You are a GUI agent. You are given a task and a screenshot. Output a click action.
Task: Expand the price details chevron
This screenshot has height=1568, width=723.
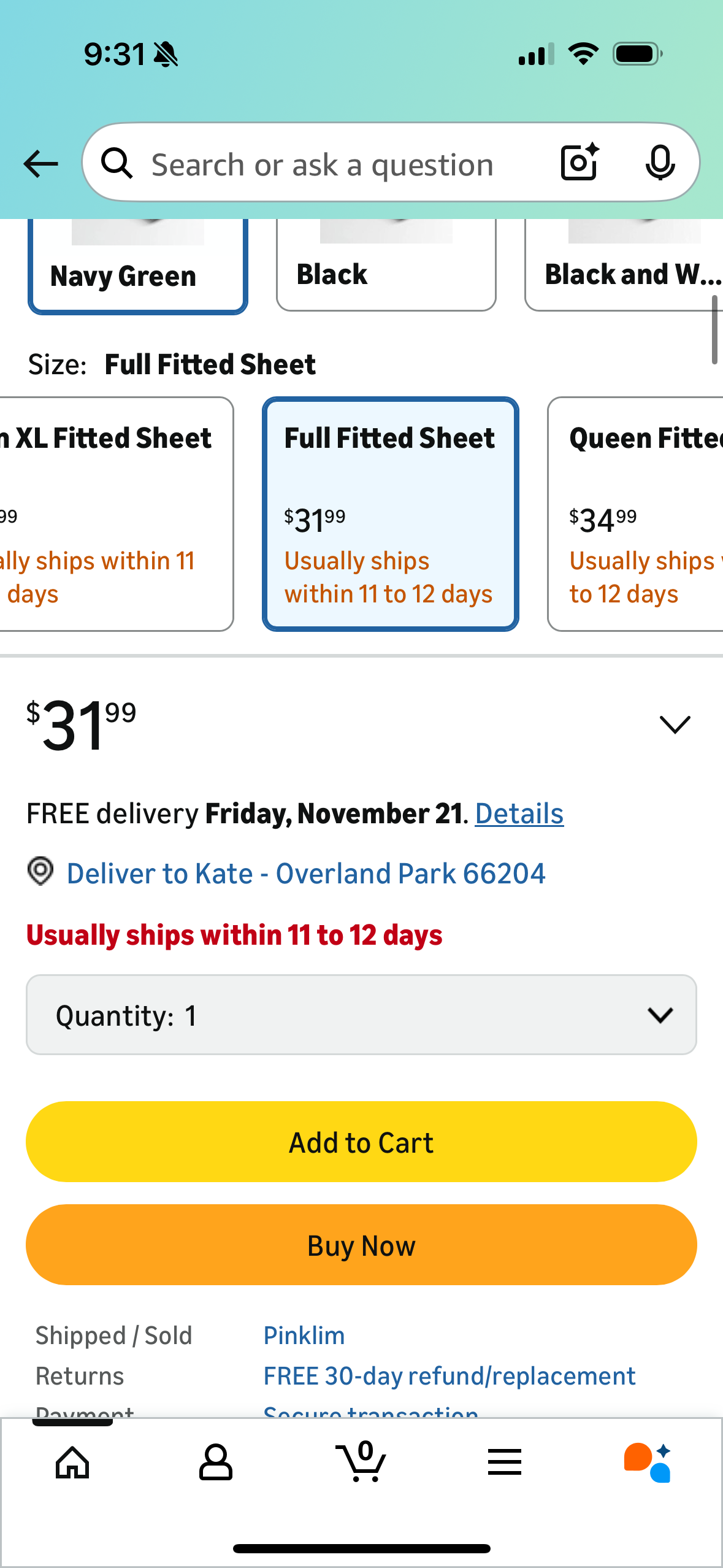coord(675,724)
